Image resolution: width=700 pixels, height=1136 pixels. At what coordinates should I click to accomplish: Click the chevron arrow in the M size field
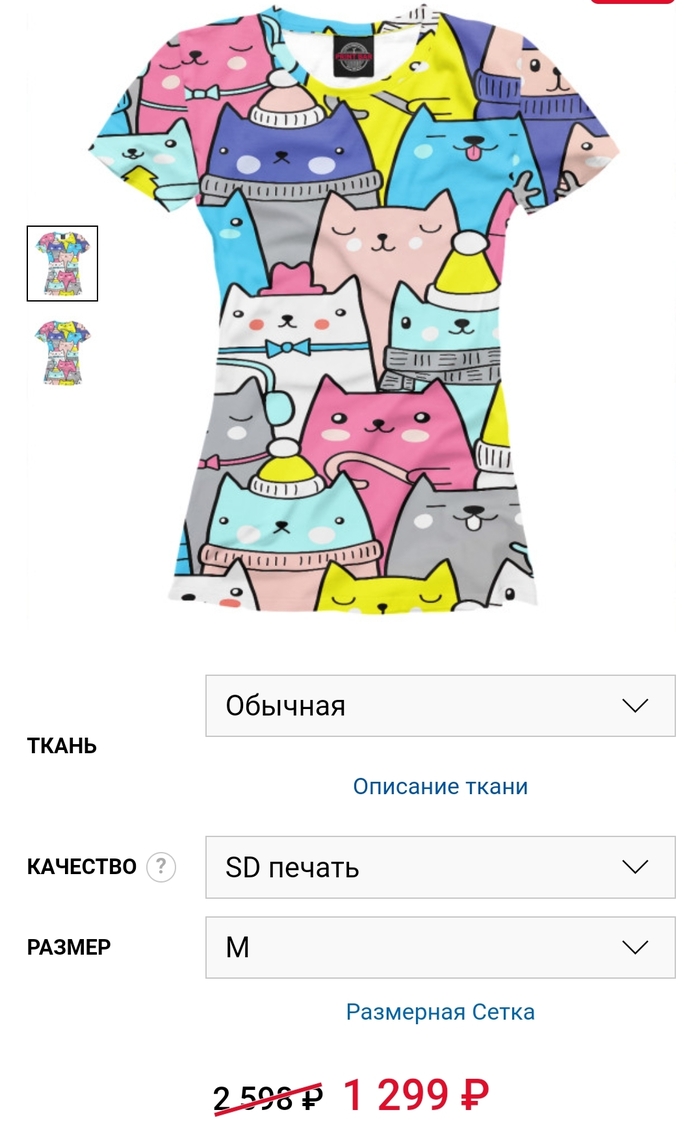(635, 948)
